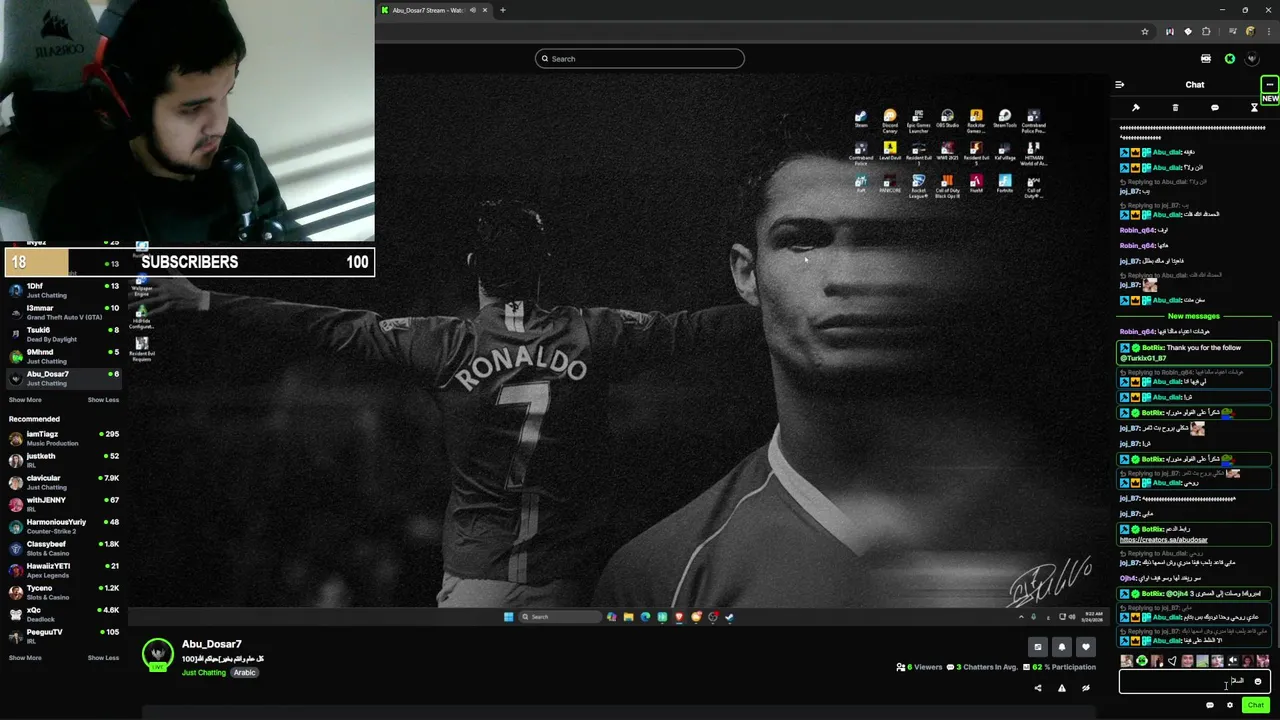Image resolution: width=1280 pixels, height=720 pixels.
Task: Open creators.sa/abudosar link in chat
Action: 1163,540
